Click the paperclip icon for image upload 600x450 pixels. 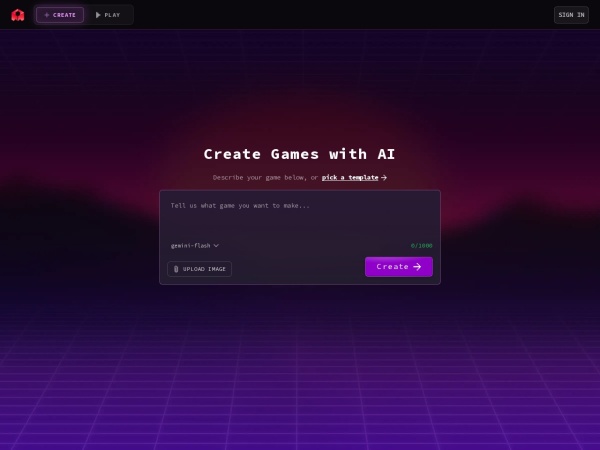pyautogui.click(x=176, y=269)
